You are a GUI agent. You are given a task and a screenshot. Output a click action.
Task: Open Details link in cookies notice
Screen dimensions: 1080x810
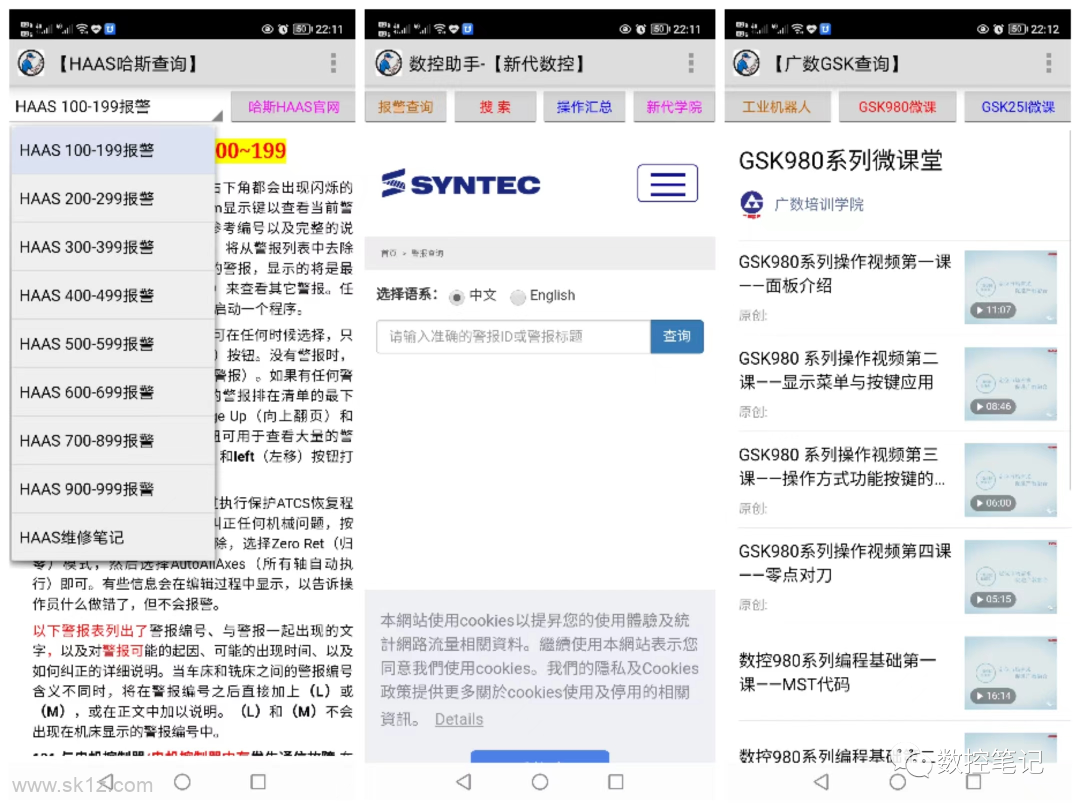point(459,719)
